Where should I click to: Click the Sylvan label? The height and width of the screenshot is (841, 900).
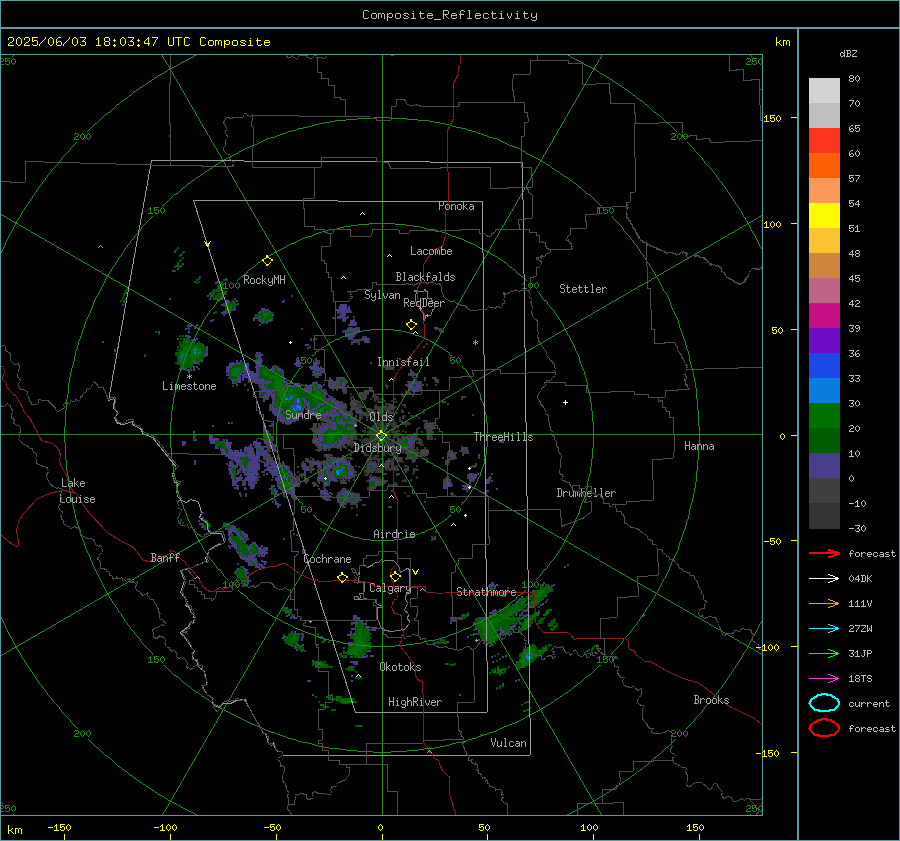[382, 295]
